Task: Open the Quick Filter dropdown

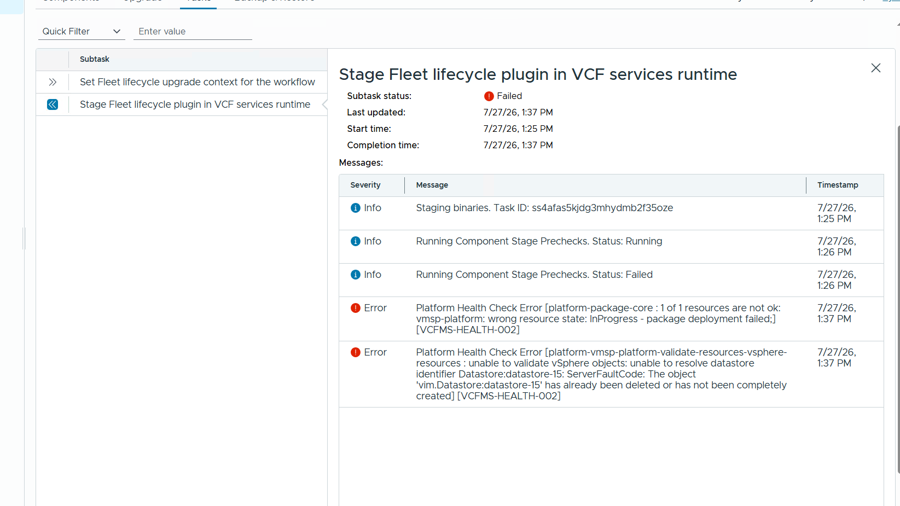Action: [81, 32]
